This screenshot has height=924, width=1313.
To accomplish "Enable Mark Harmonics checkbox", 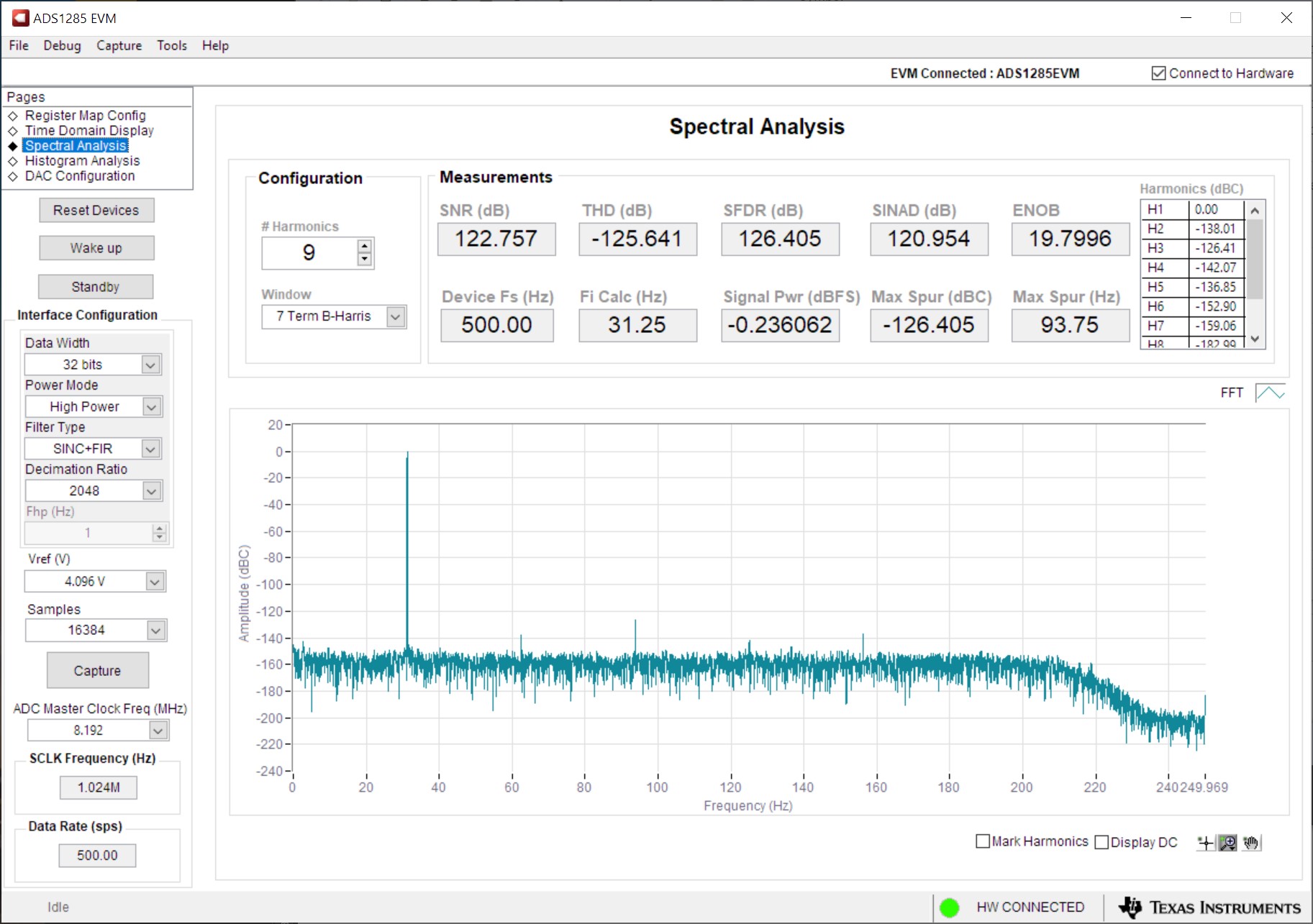I will click(983, 841).
